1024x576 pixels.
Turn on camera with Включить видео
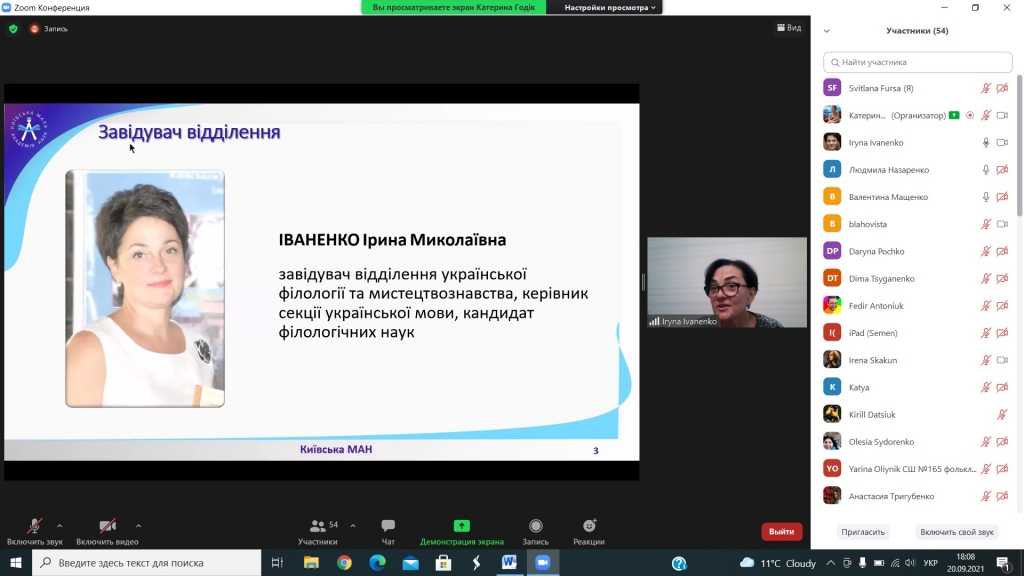107,527
